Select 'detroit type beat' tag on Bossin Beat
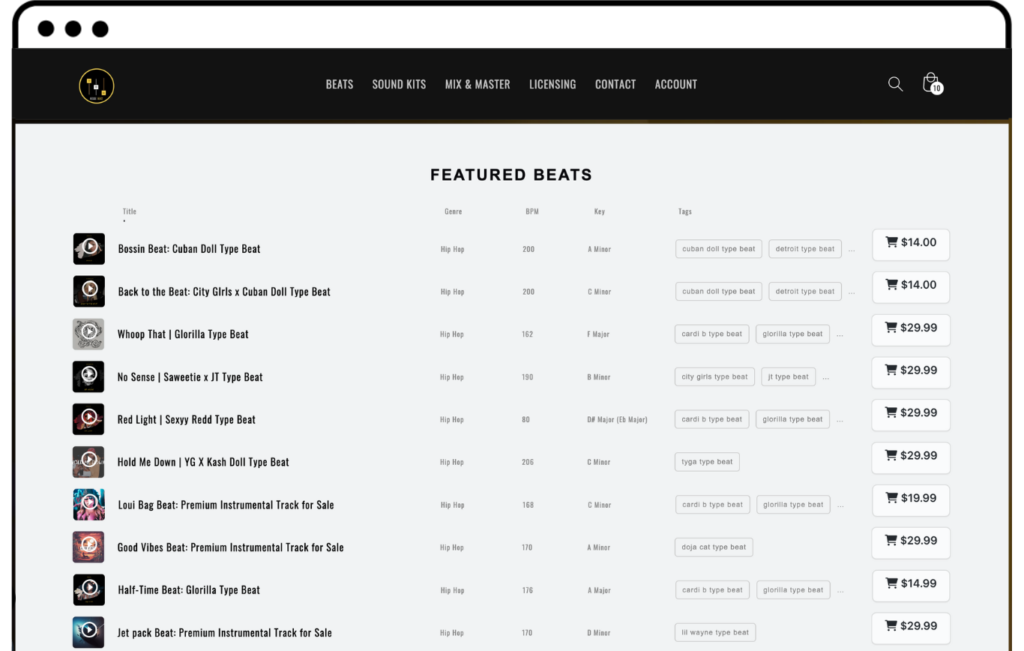The height and width of the screenshot is (651, 1024). pyautogui.click(x=805, y=249)
